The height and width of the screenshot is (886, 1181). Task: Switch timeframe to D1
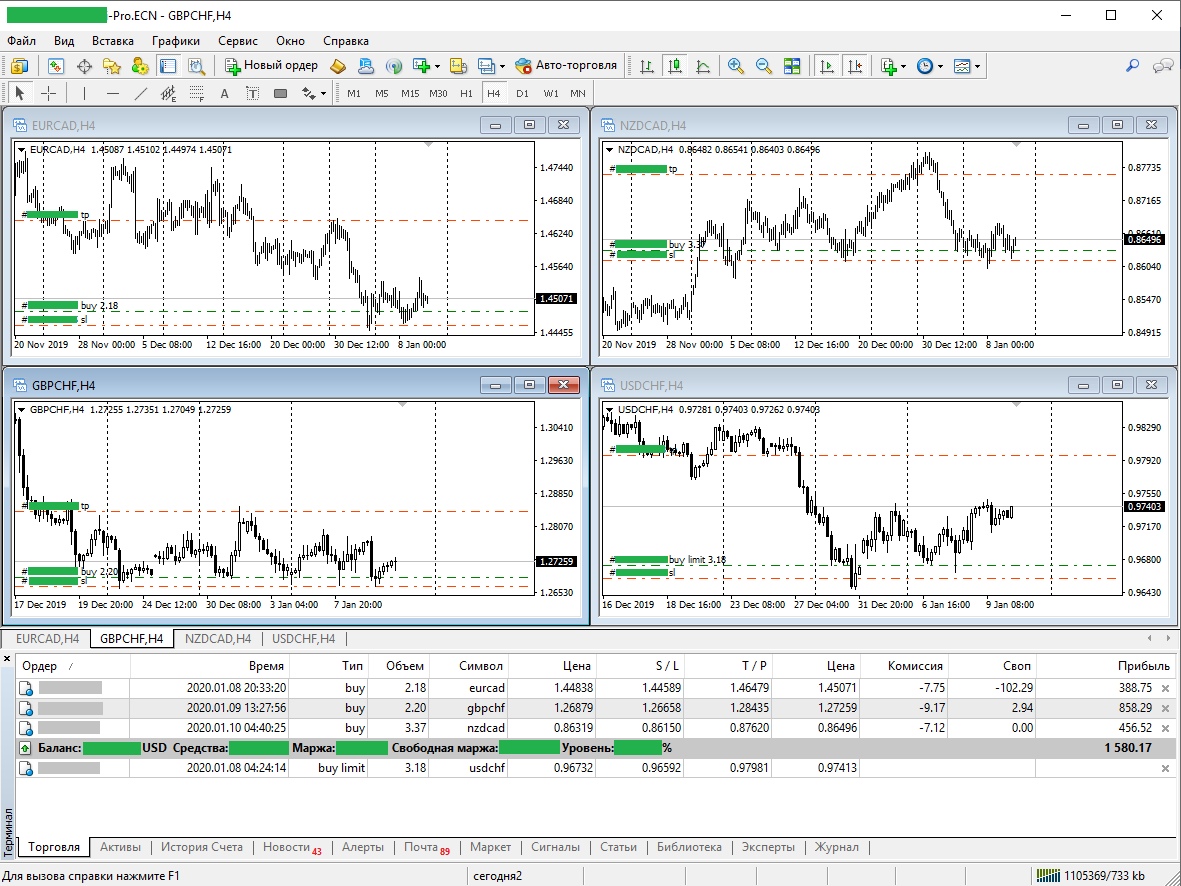coord(522,93)
